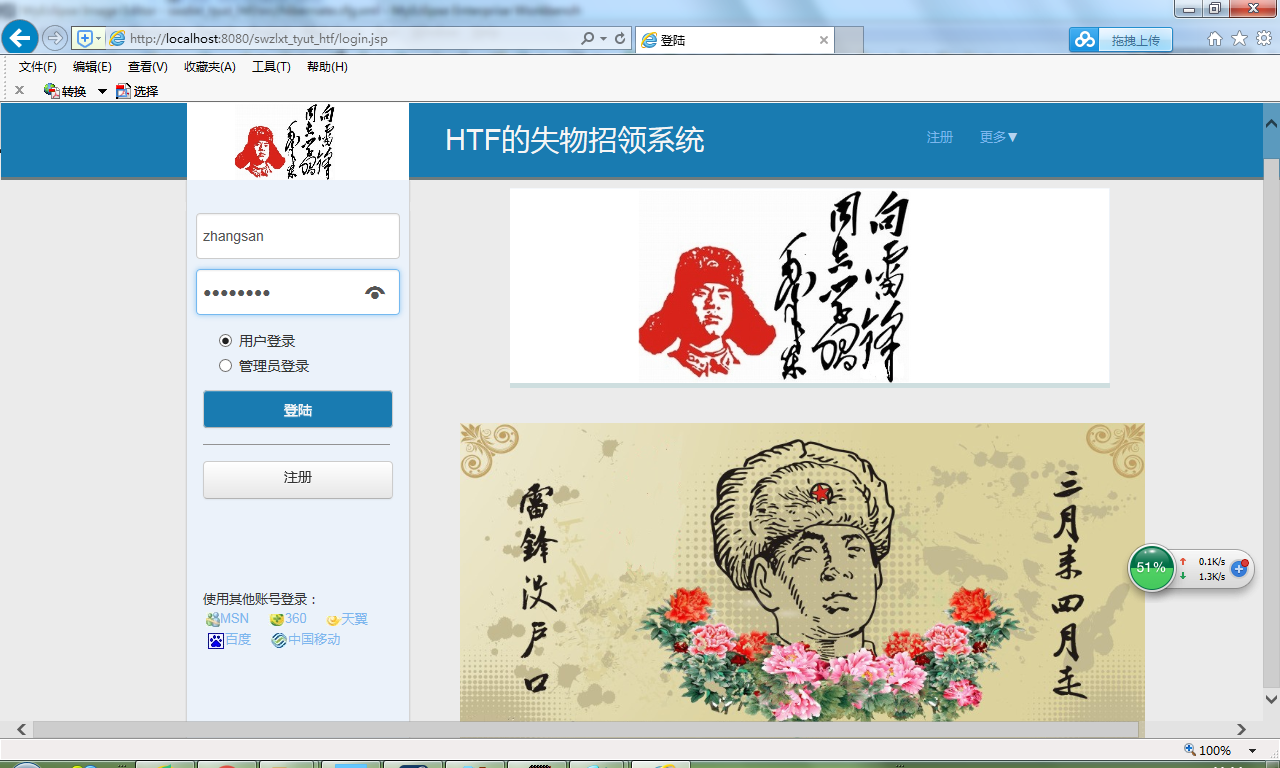Select the 用户登录 radio button
1280x768 pixels.
point(225,341)
